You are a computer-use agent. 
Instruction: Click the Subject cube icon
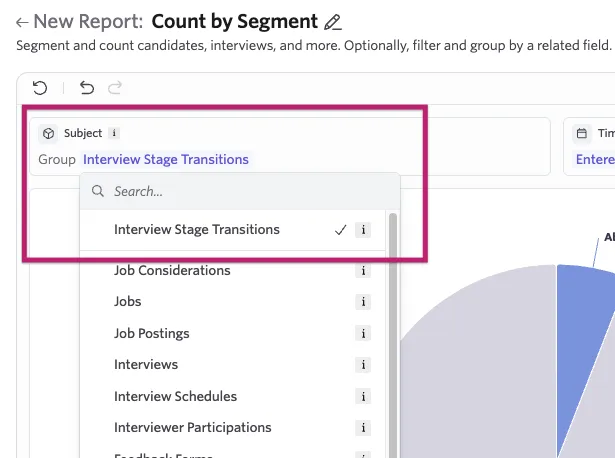tap(48, 133)
